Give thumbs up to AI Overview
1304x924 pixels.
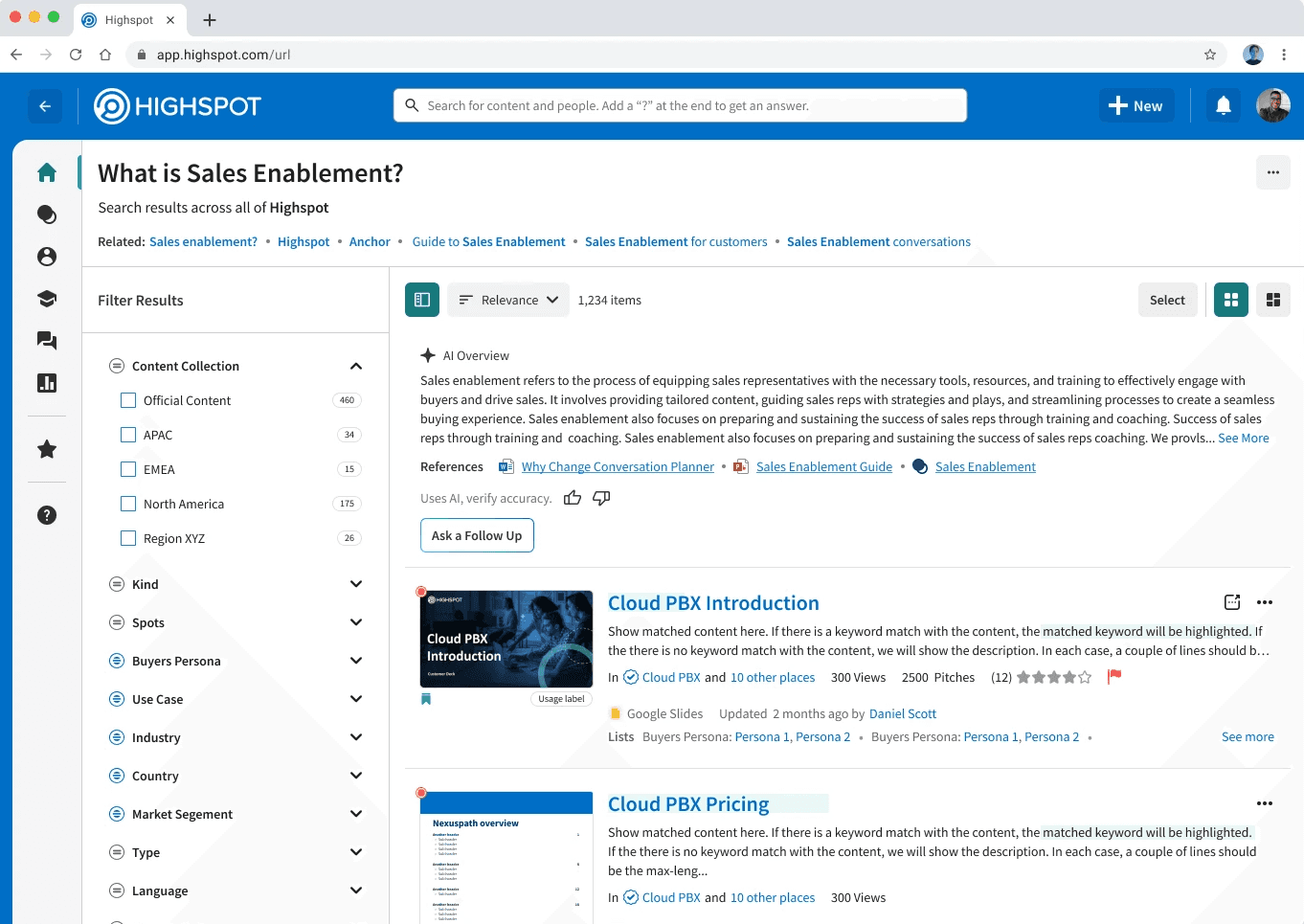pyautogui.click(x=573, y=498)
